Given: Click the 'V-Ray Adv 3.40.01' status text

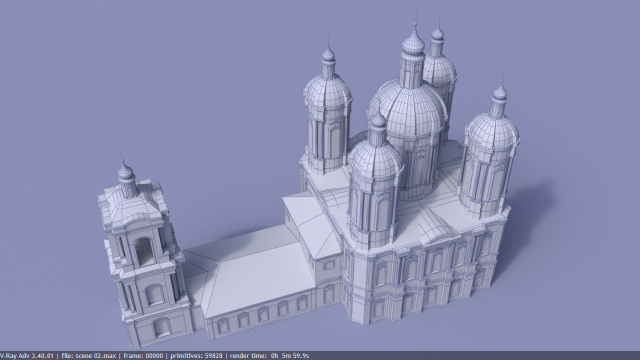Looking at the screenshot, I should pyautogui.click(x=27, y=356).
